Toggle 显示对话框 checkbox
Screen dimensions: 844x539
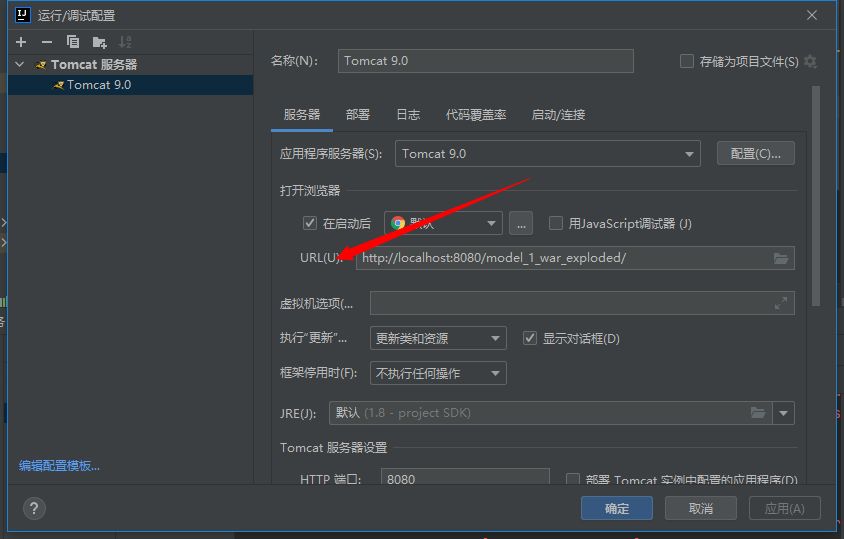(x=530, y=338)
